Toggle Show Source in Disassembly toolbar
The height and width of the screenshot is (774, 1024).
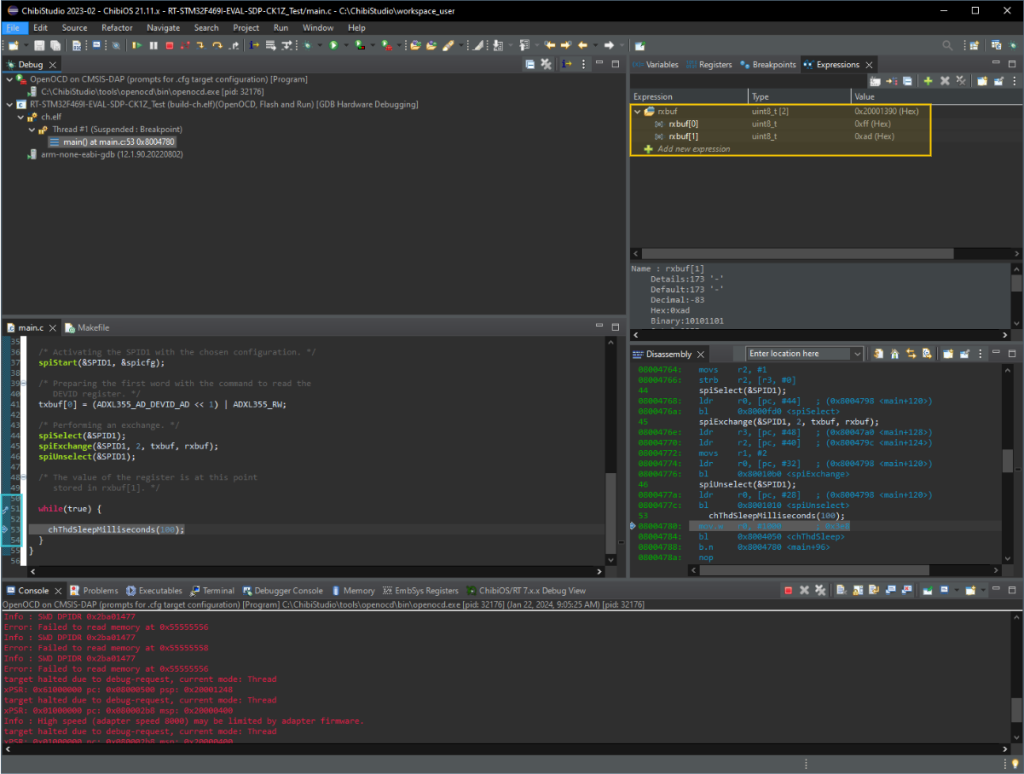point(927,354)
